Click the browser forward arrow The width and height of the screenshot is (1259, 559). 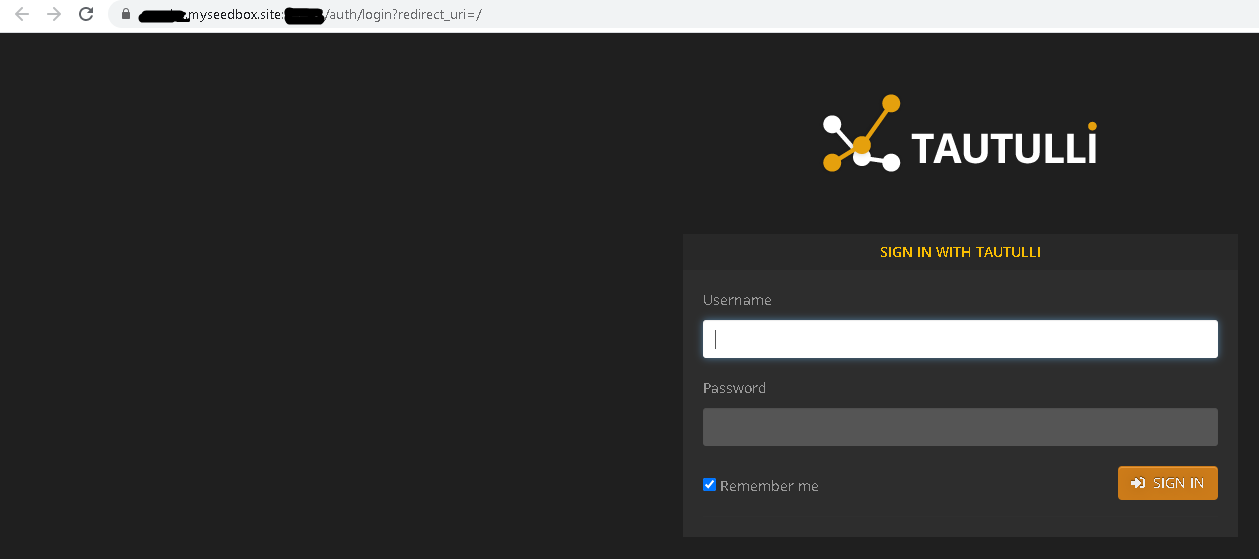pos(54,14)
